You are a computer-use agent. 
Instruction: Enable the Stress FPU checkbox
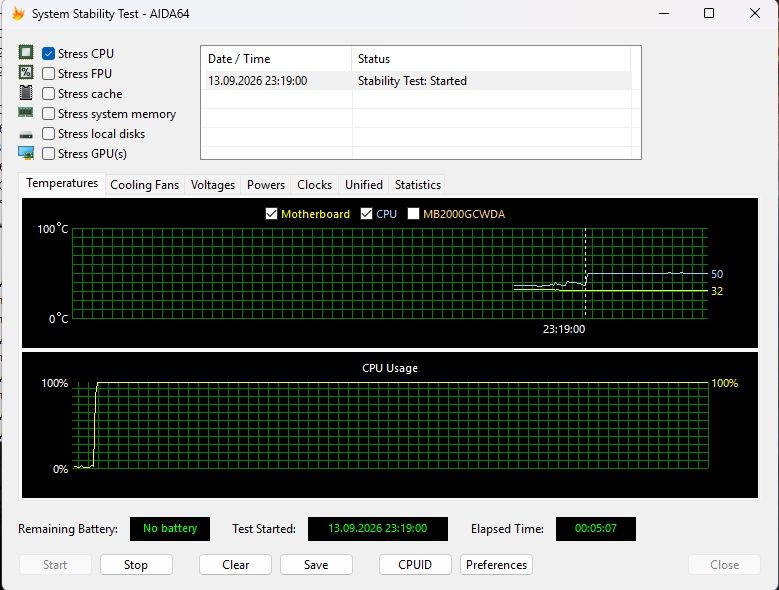(x=48, y=74)
